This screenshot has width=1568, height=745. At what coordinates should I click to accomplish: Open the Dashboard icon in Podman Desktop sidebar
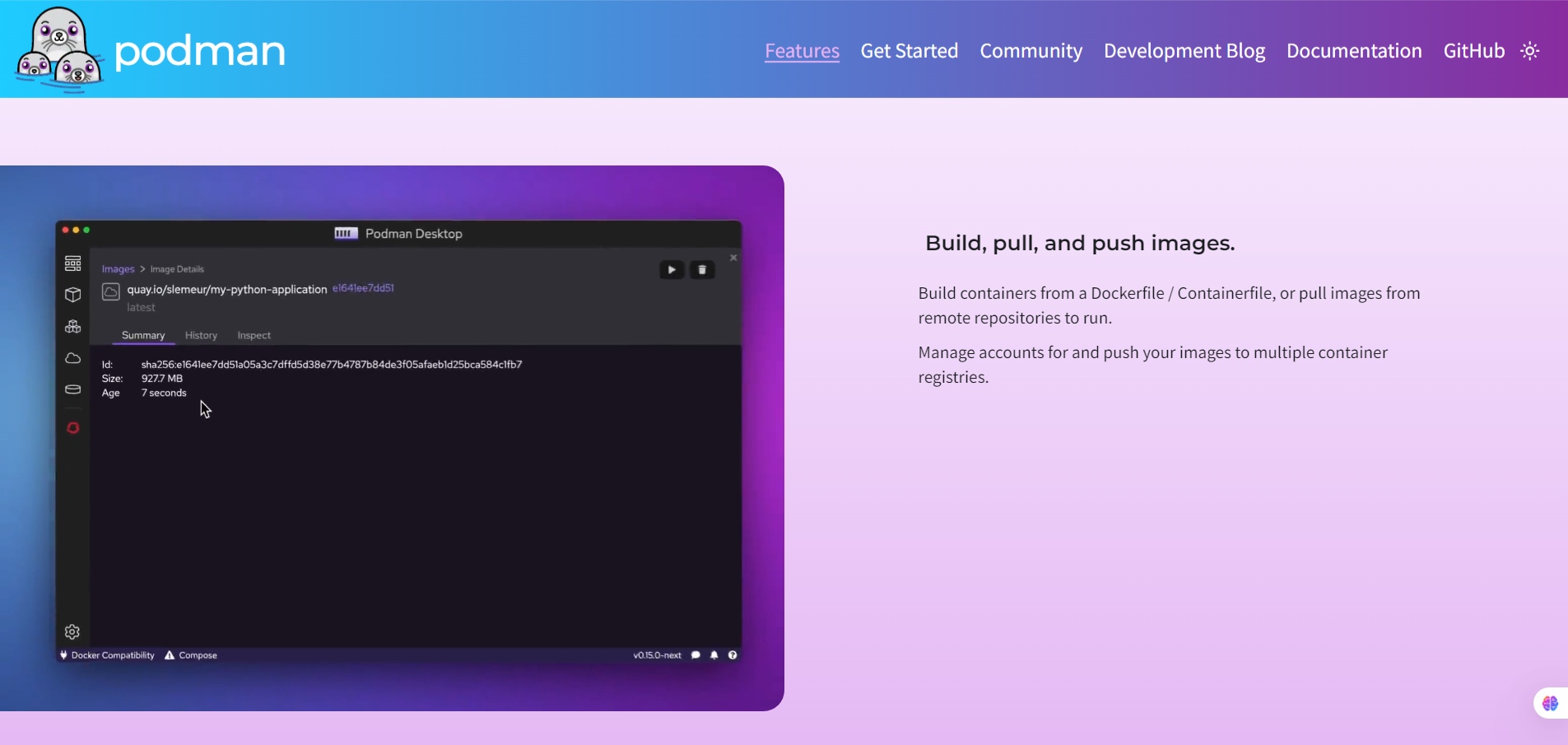click(x=72, y=263)
